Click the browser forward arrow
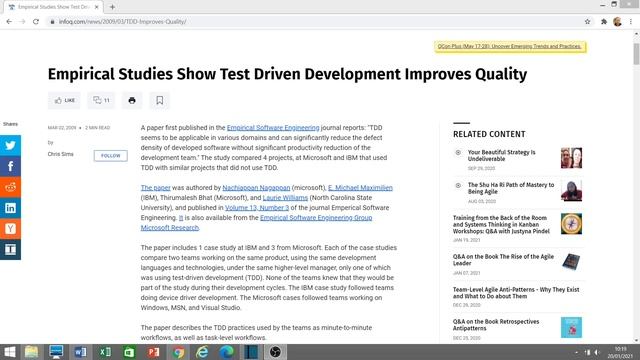Screen dimensions: 640x360 click(x=22, y=22)
